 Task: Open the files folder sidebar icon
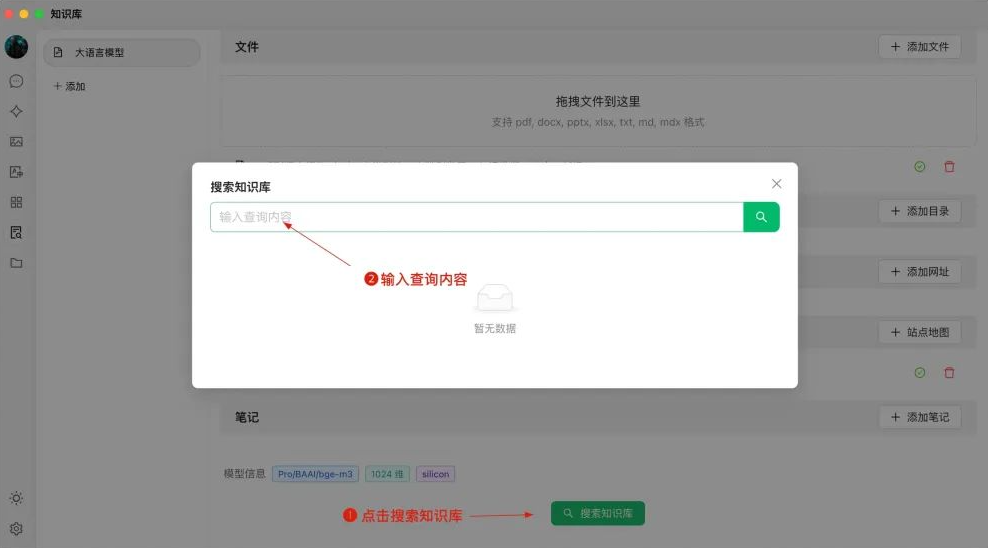pyautogui.click(x=16, y=263)
